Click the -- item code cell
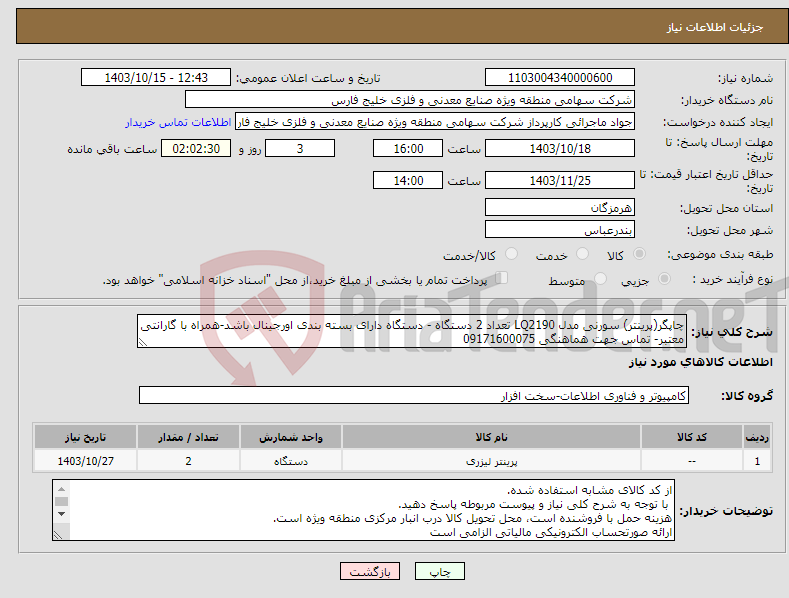The width and height of the screenshot is (789, 598). [x=692, y=461]
